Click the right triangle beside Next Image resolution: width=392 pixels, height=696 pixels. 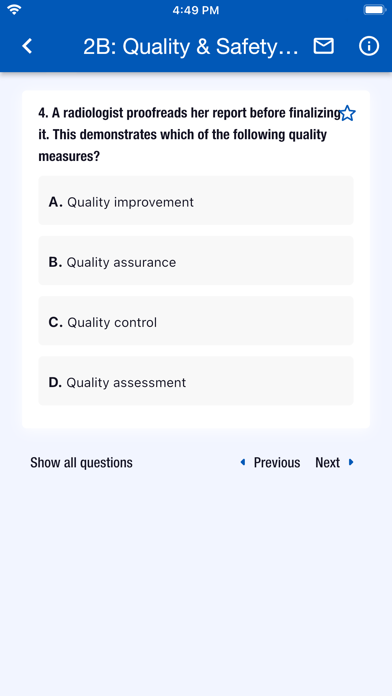pyautogui.click(x=351, y=462)
